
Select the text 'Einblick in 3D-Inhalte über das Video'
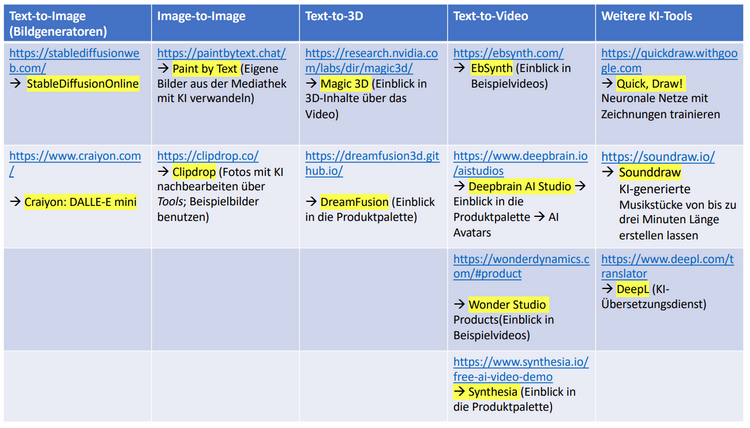[x=366, y=99]
